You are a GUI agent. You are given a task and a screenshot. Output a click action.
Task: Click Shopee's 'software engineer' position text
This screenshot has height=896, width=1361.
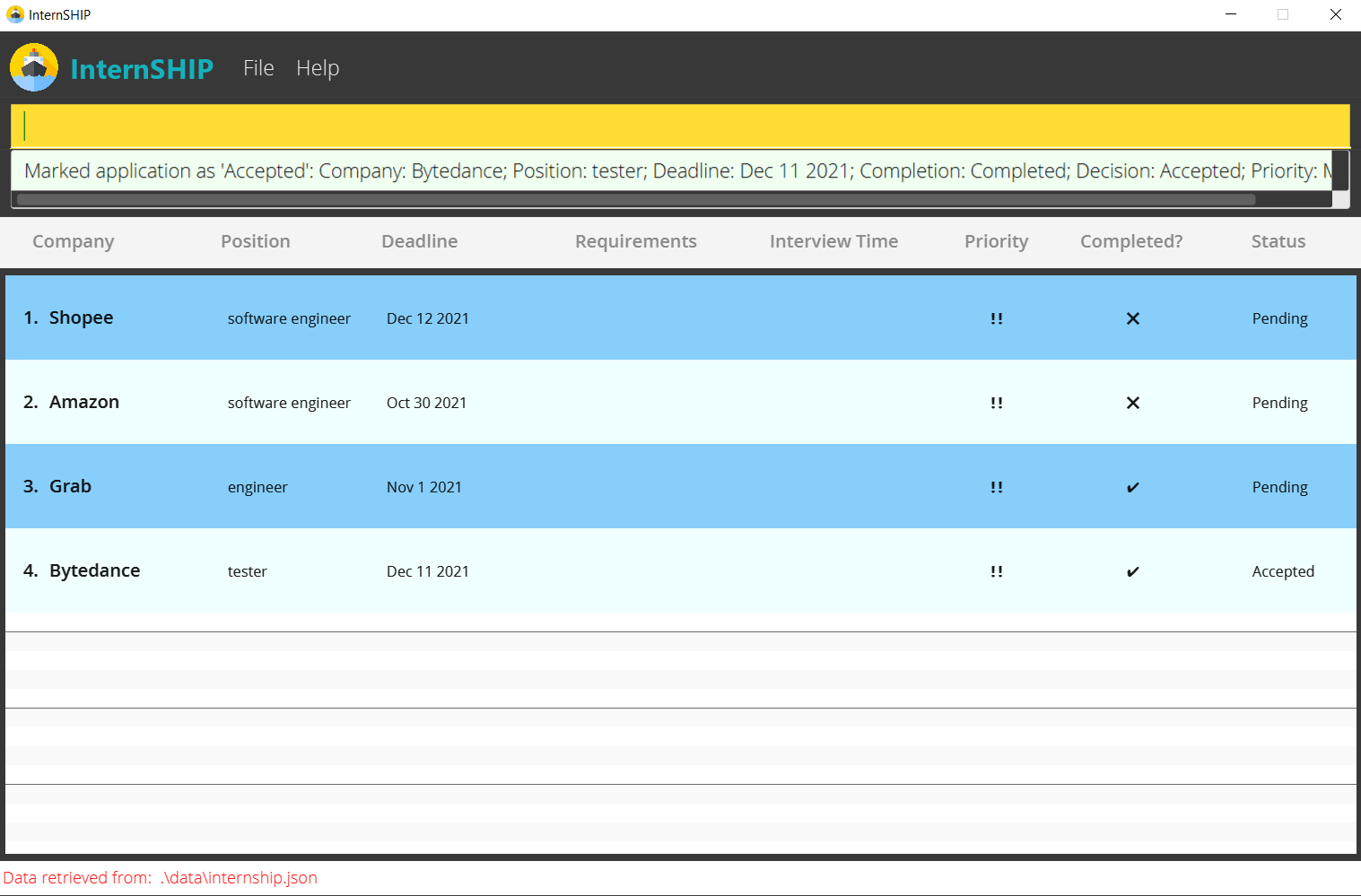point(289,318)
